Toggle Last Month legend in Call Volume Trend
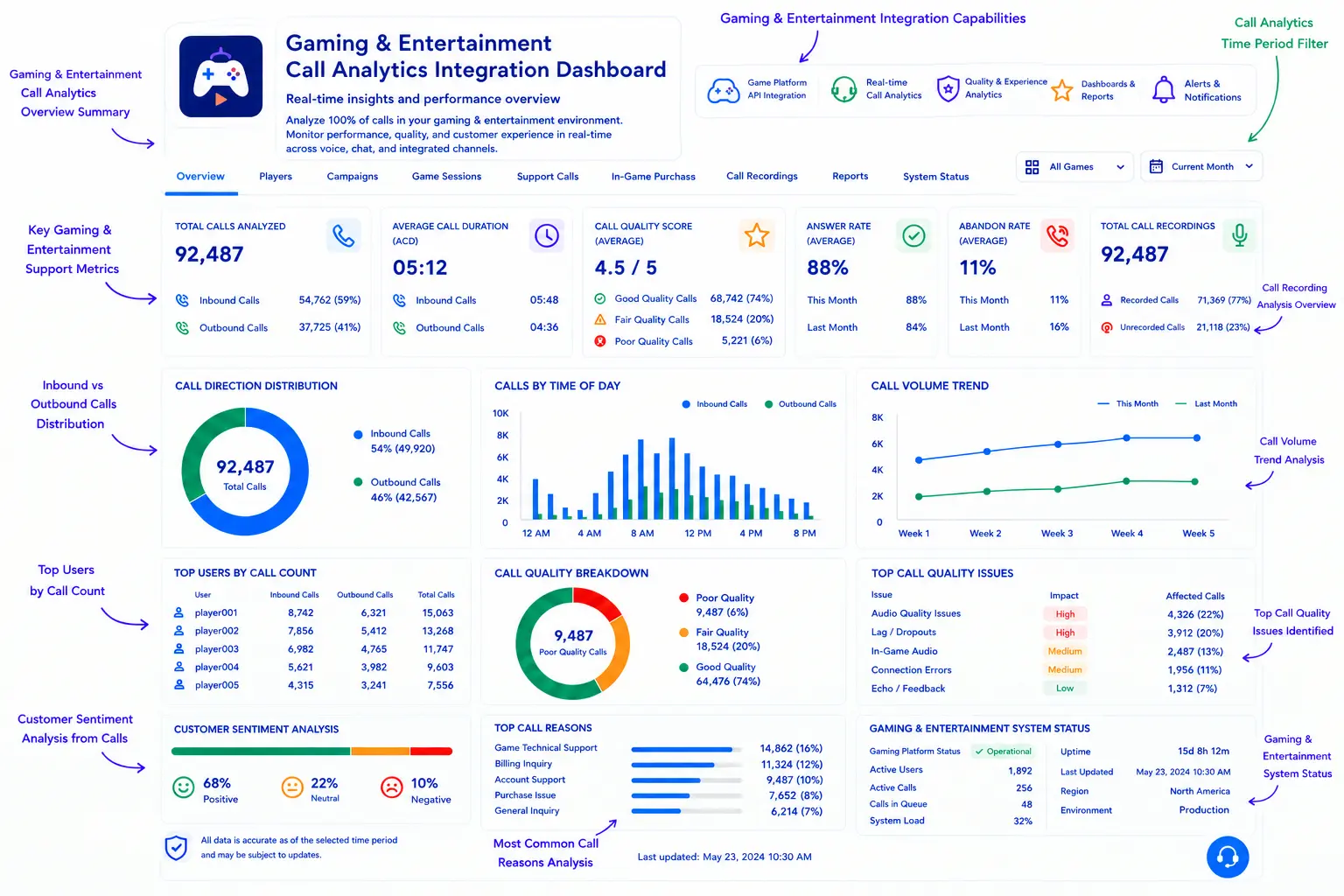The width and height of the screenshot is (1344, 896). (1207, 404)
